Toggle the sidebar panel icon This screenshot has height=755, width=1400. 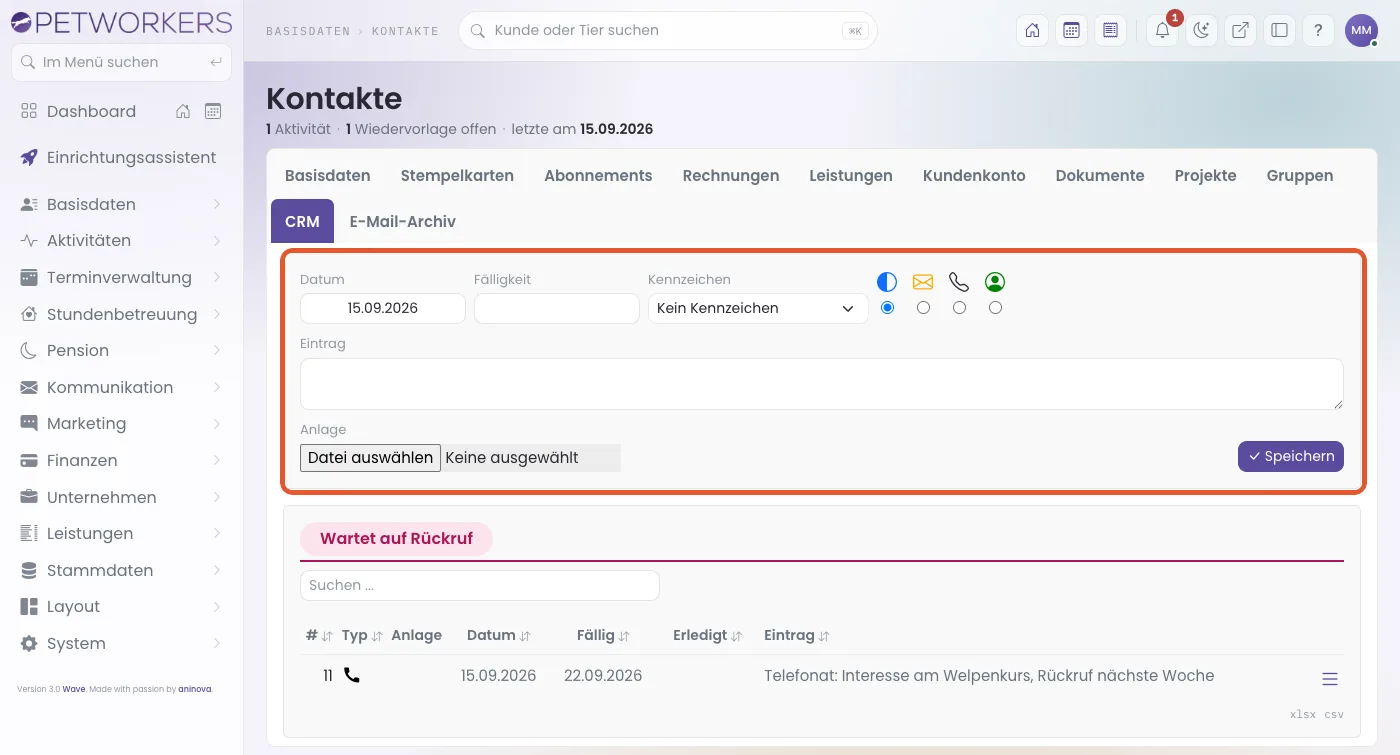pos(1279,30)
